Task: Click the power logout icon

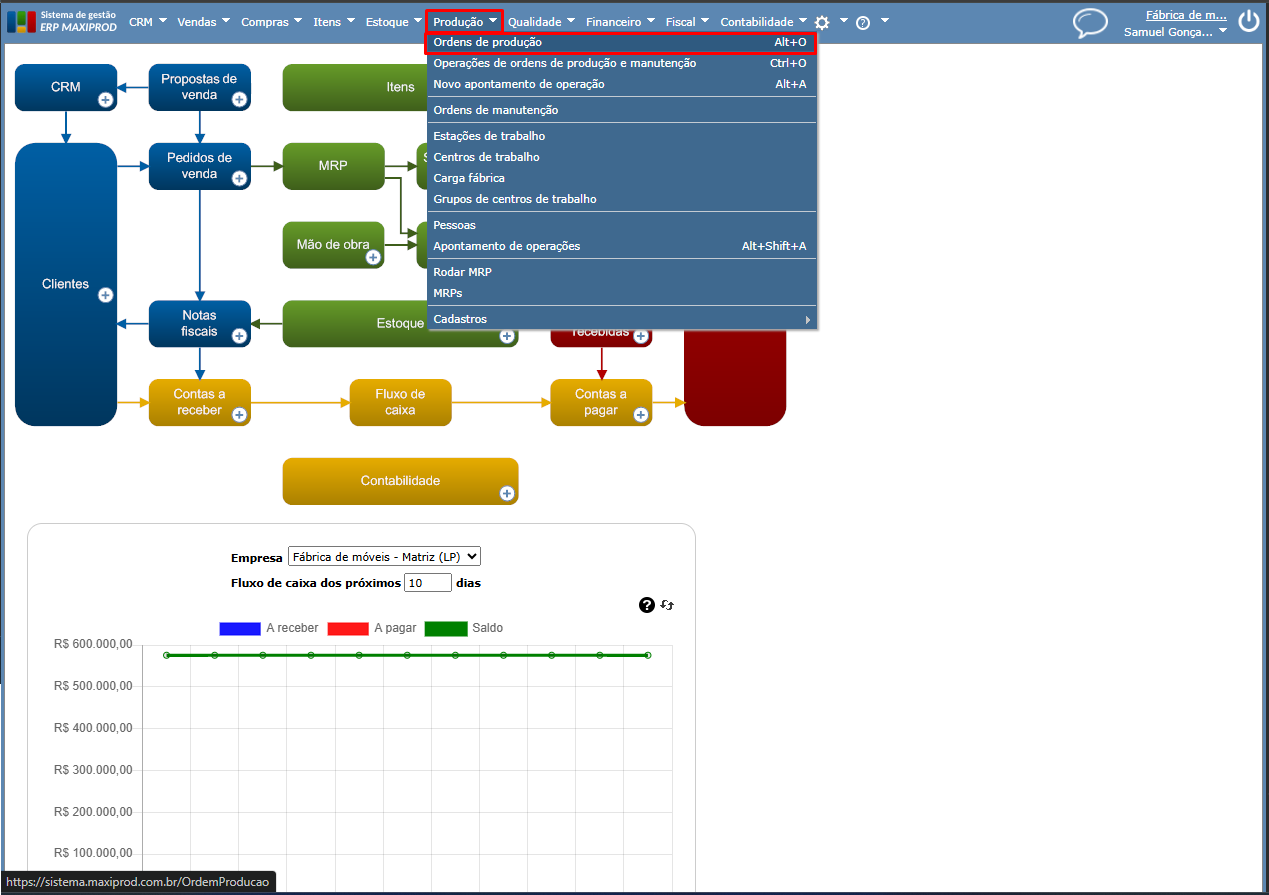Action: point(1248,22)
